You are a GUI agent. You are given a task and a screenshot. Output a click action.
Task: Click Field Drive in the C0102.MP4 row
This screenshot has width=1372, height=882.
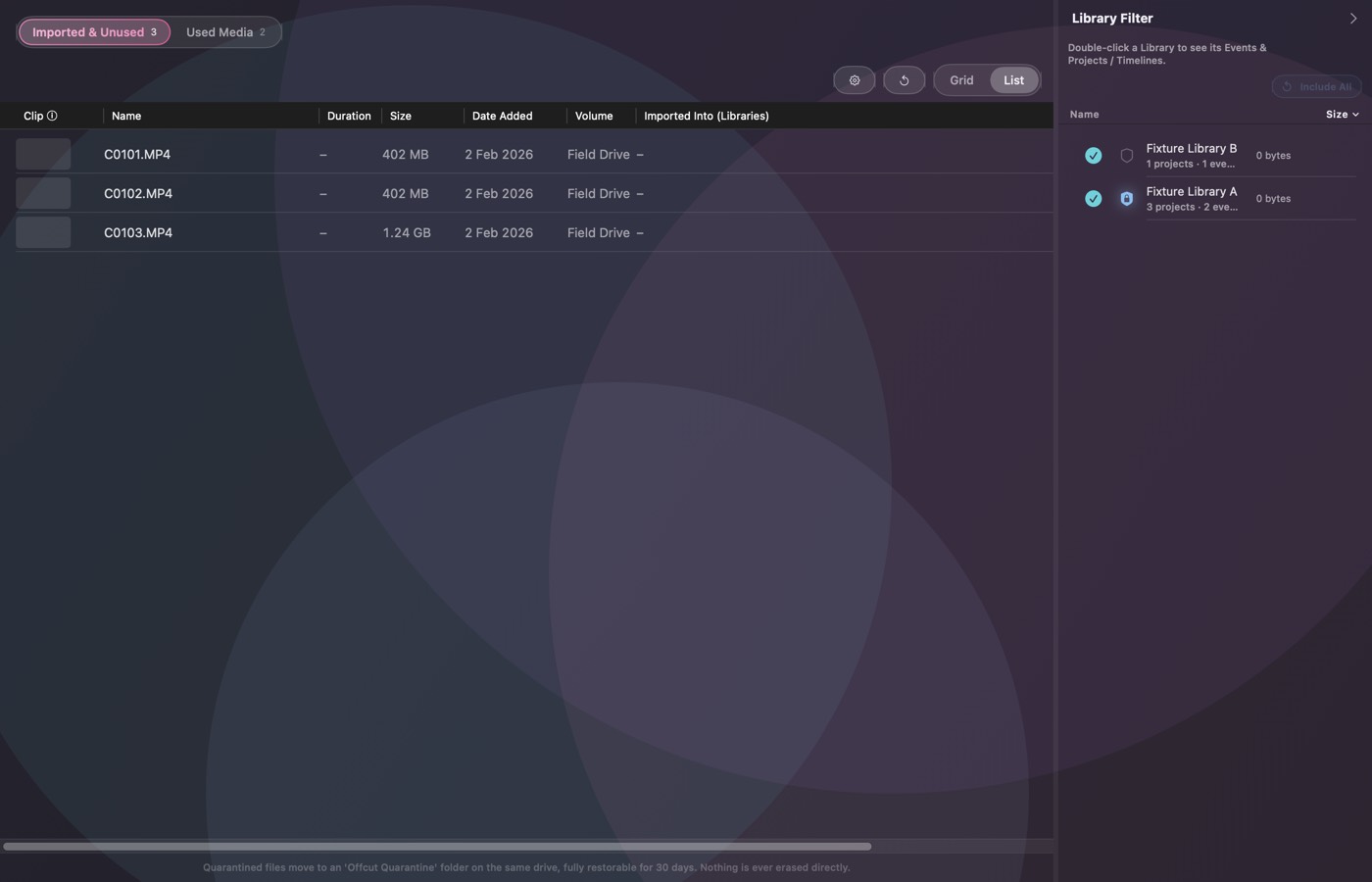599,194
